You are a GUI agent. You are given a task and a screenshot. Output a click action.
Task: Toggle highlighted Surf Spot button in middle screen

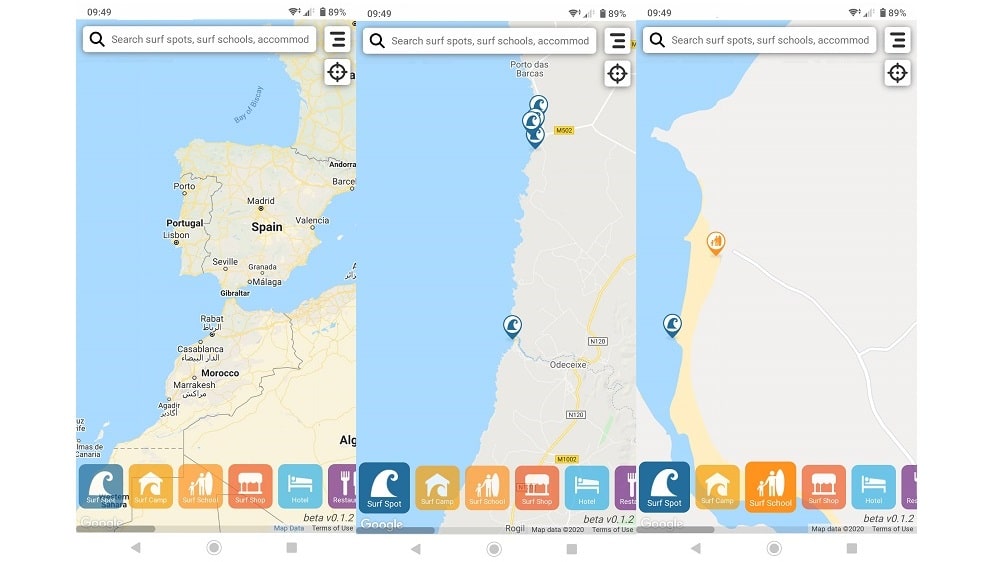pos(385,488)
